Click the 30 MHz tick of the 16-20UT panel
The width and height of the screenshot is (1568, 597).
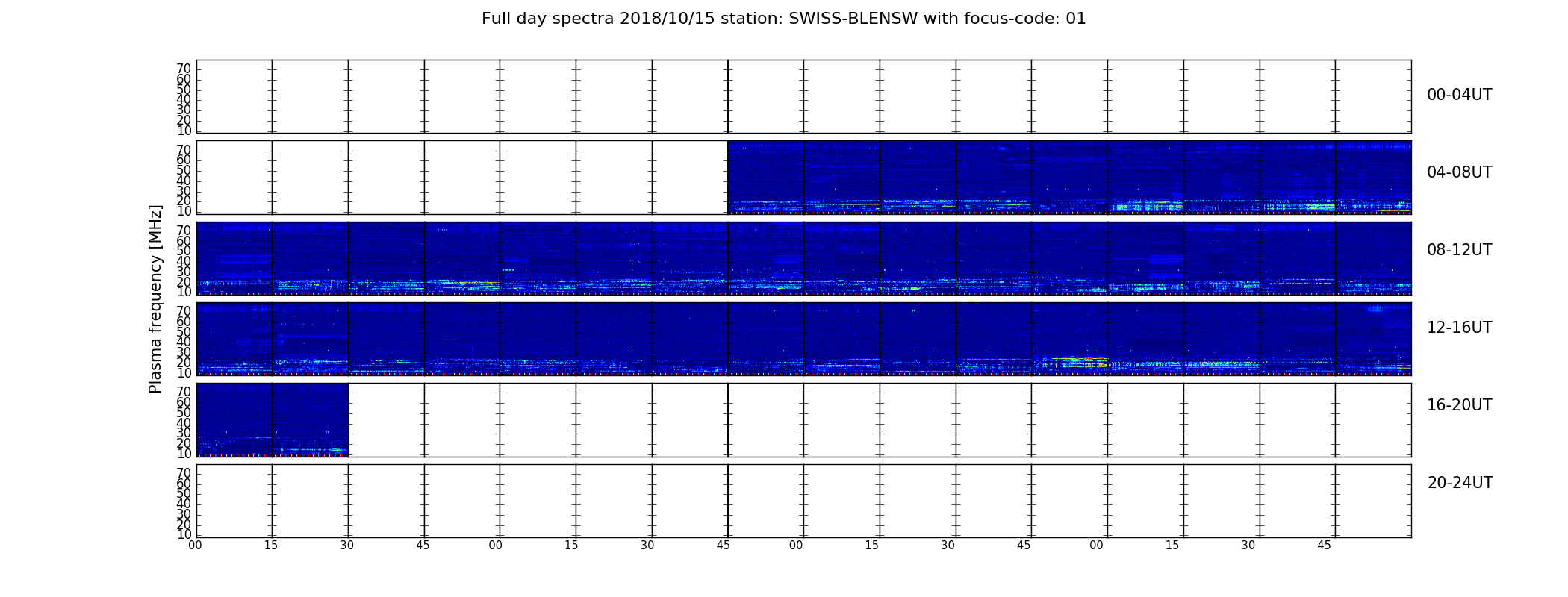click(x=184, y=433)
